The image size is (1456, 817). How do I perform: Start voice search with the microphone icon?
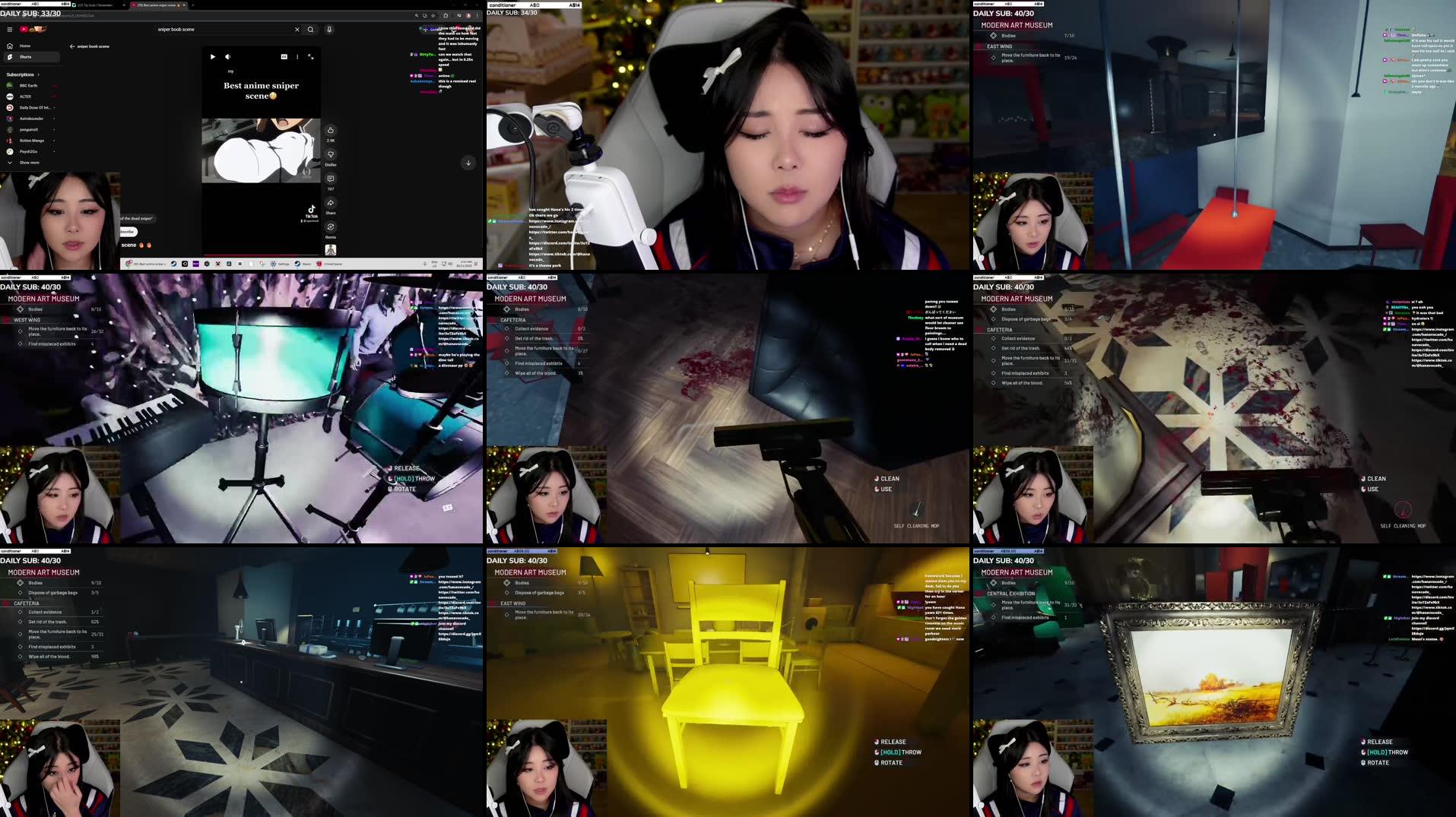329,30
